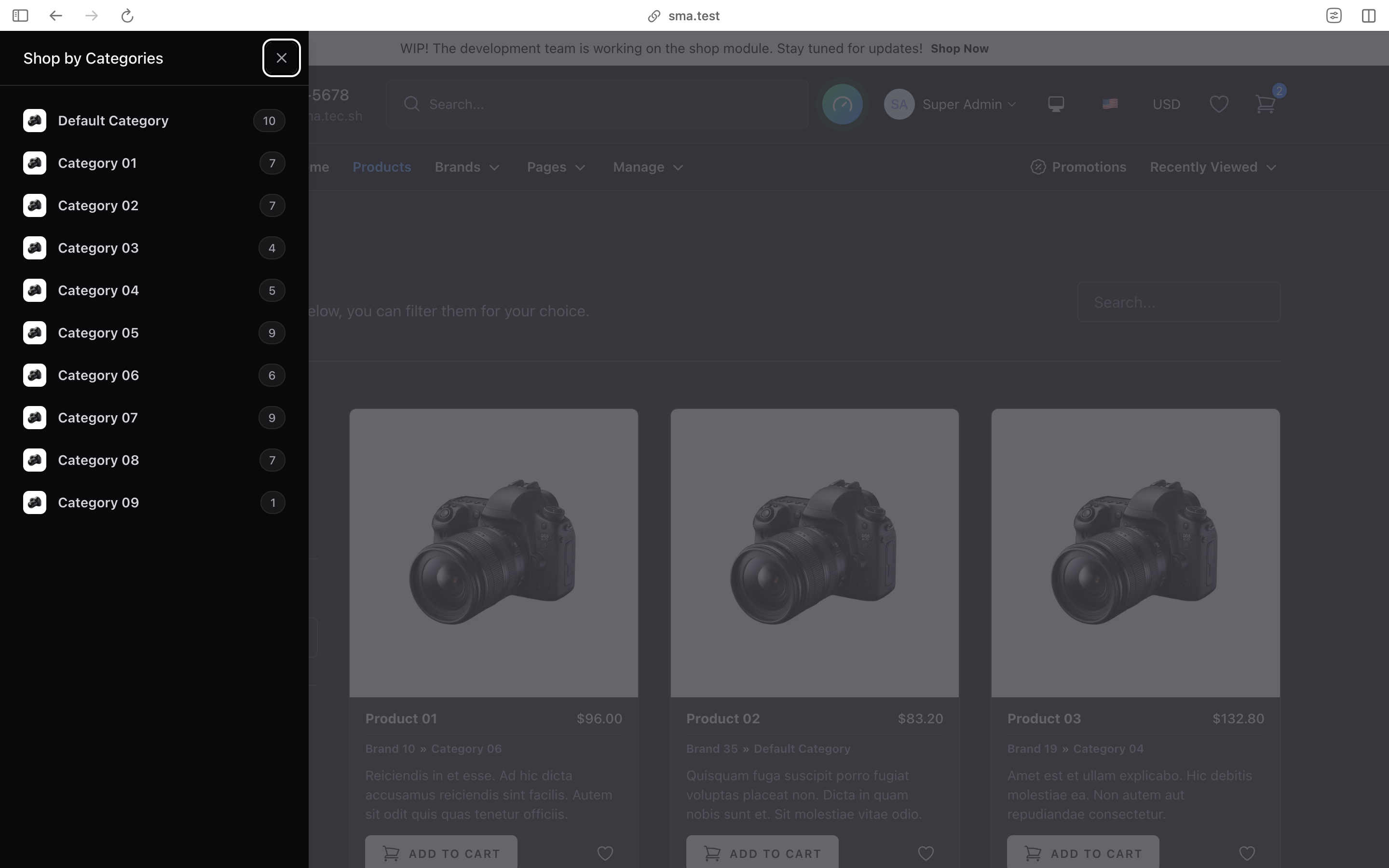The width and height of the screenshot is (1389, 868).
Task: Click the count badge 10 for Default Category
Action: [269, 121]
